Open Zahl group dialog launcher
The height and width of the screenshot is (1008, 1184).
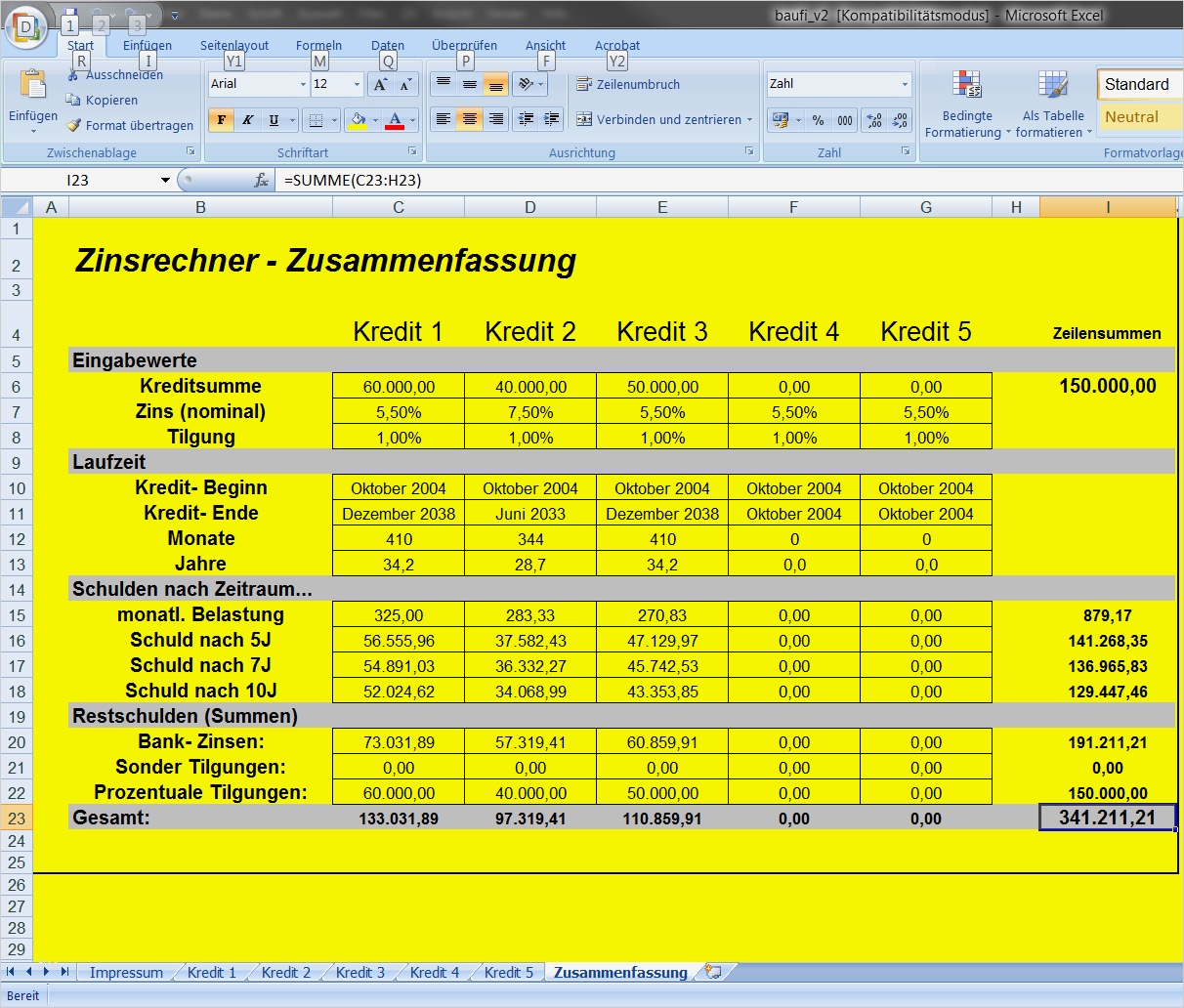coord(906,152)
